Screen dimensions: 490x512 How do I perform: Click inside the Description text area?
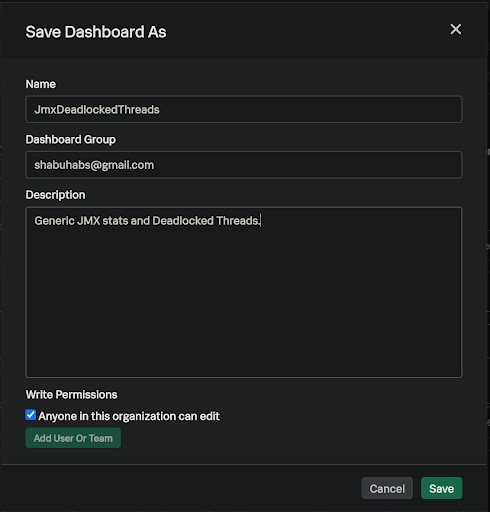(244, 292)
